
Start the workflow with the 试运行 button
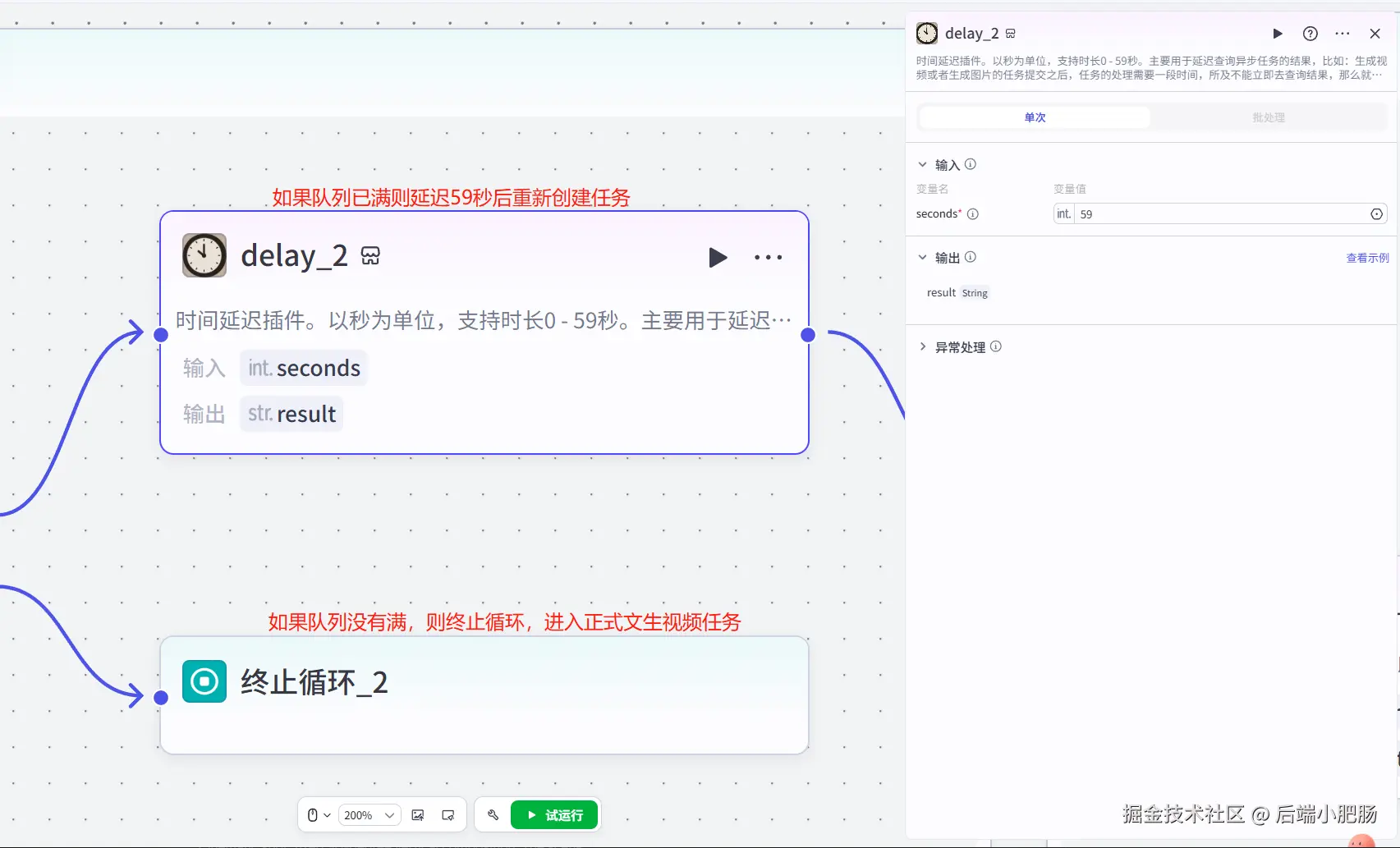[x=554, y=815]
